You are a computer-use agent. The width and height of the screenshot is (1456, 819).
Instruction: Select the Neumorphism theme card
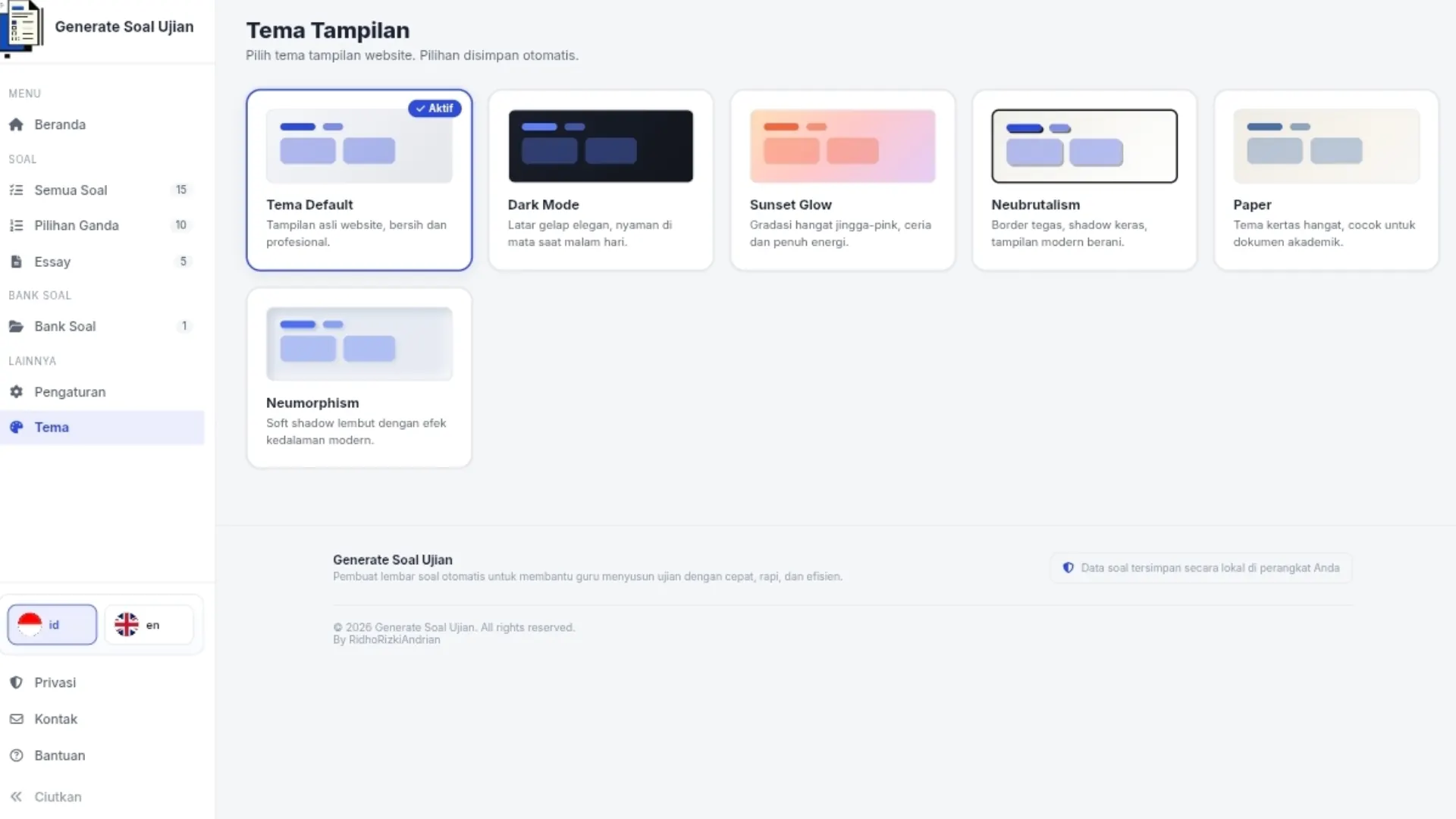pos(359,378)
